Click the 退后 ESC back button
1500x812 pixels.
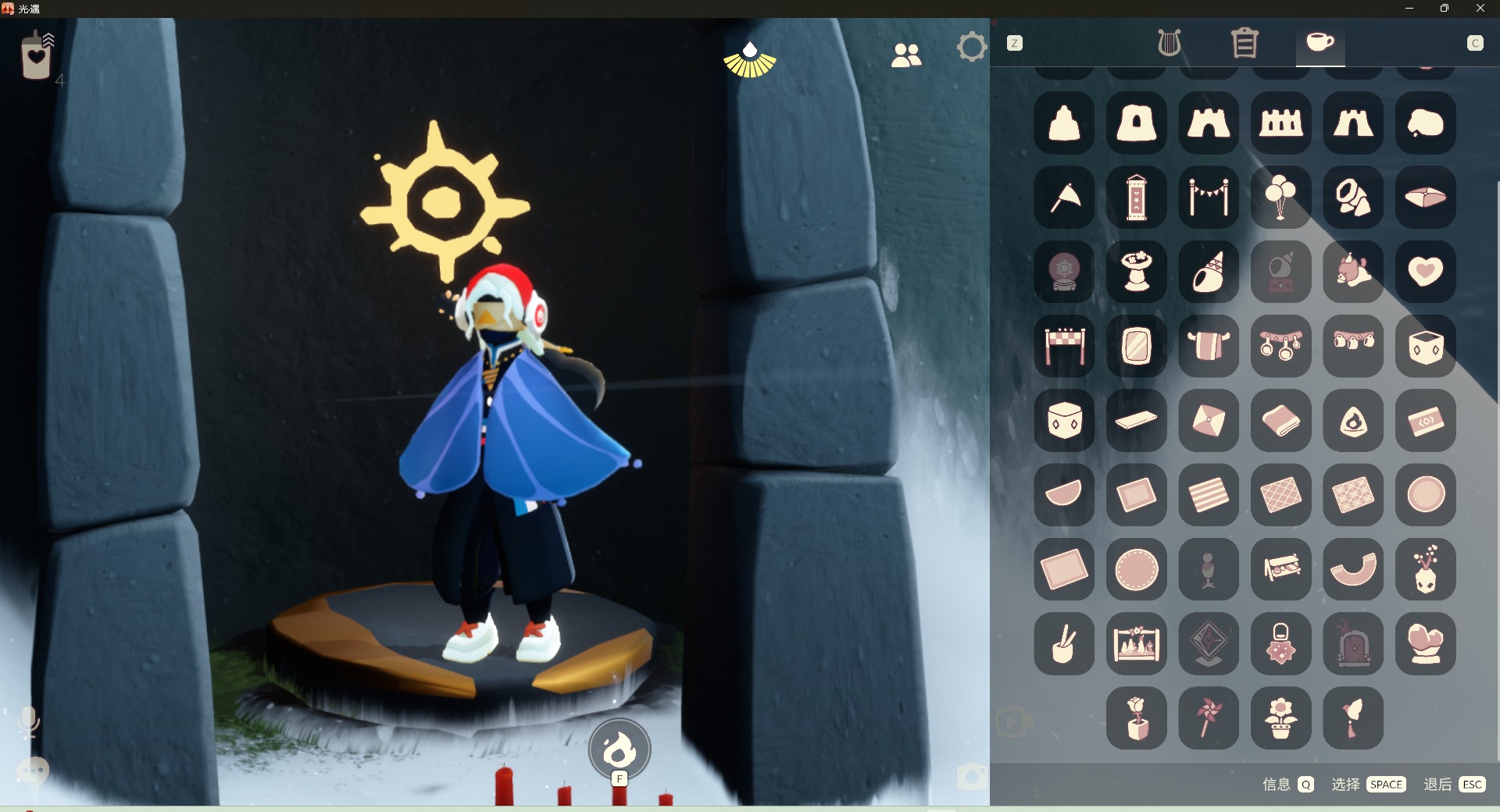click(x=1455, y=784)
